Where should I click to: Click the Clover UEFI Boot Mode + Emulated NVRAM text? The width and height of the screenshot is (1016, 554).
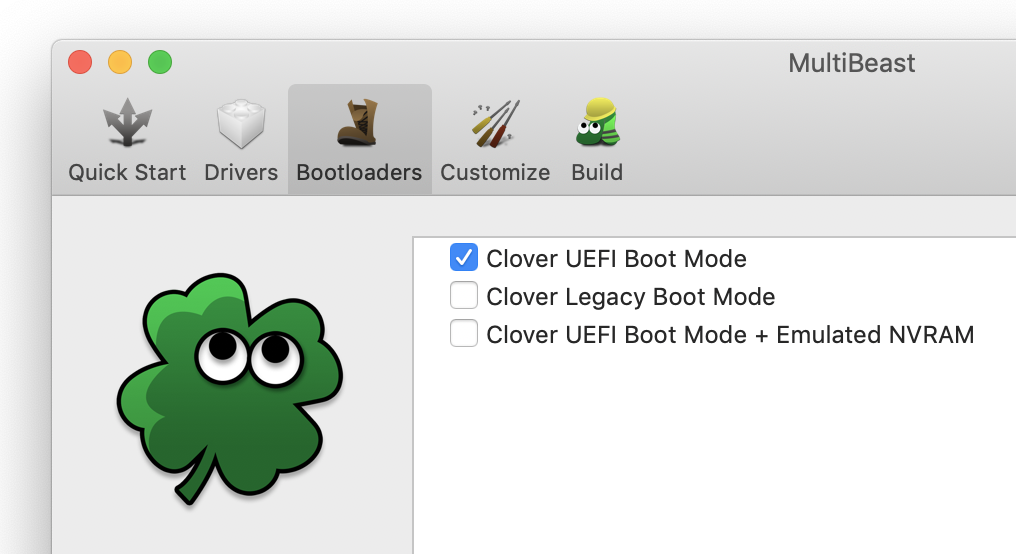[730, 334]
